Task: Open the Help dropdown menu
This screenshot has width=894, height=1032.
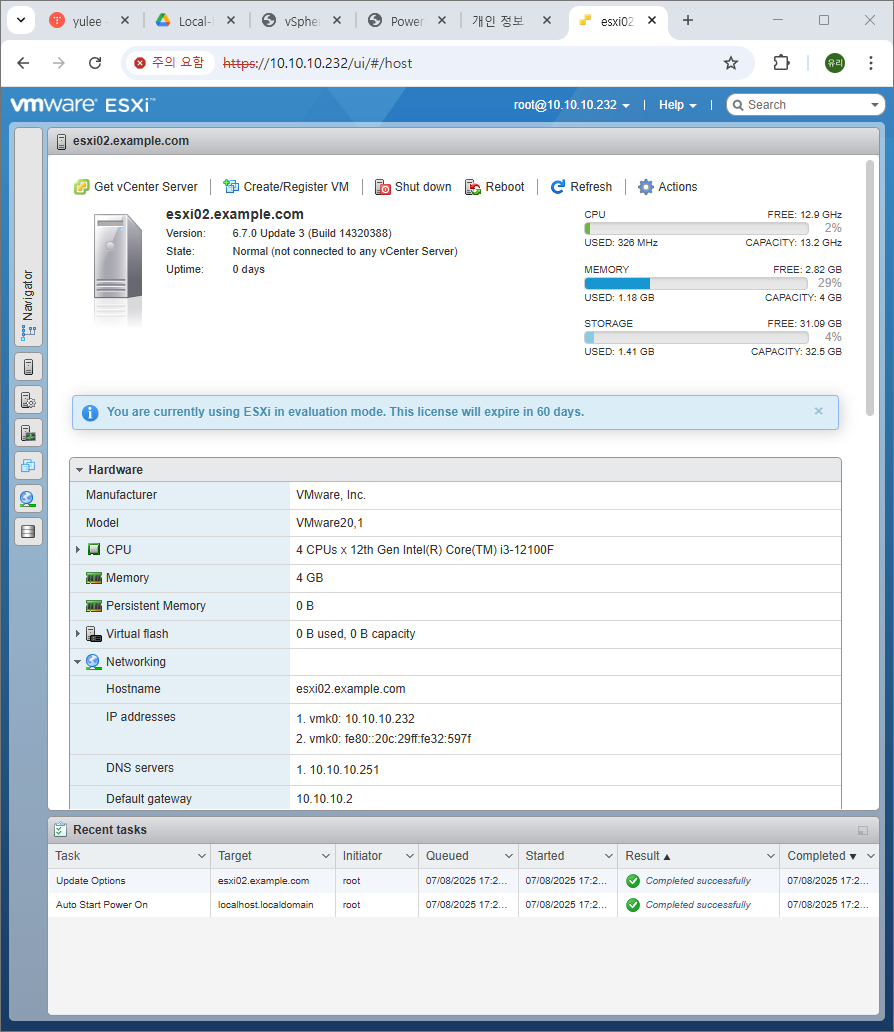Action: click(677, 105)
